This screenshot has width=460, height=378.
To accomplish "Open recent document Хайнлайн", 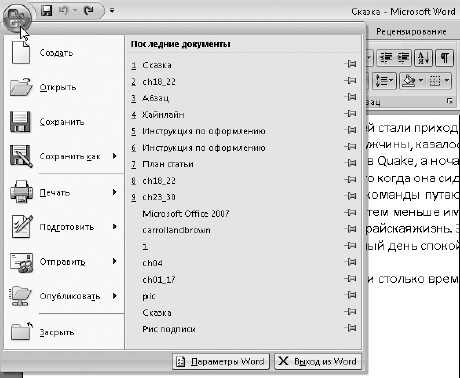I will (x=163, y=115).
